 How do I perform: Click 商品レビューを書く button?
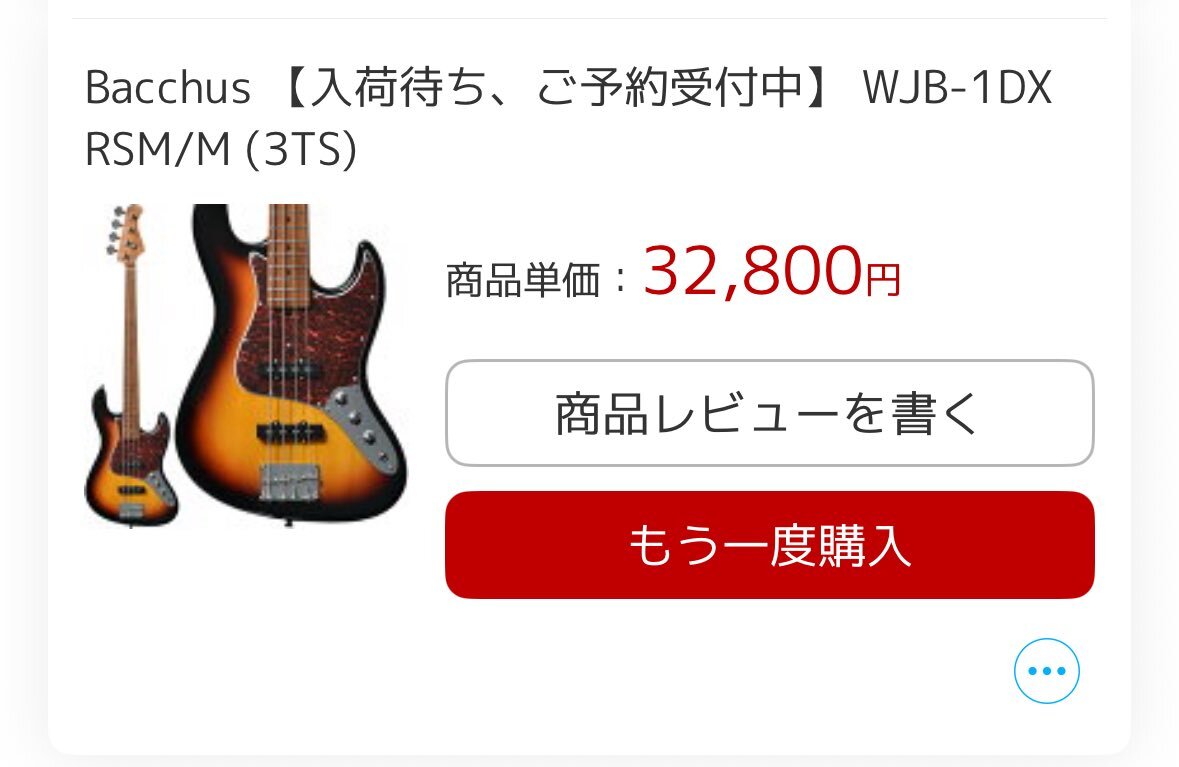769,413
